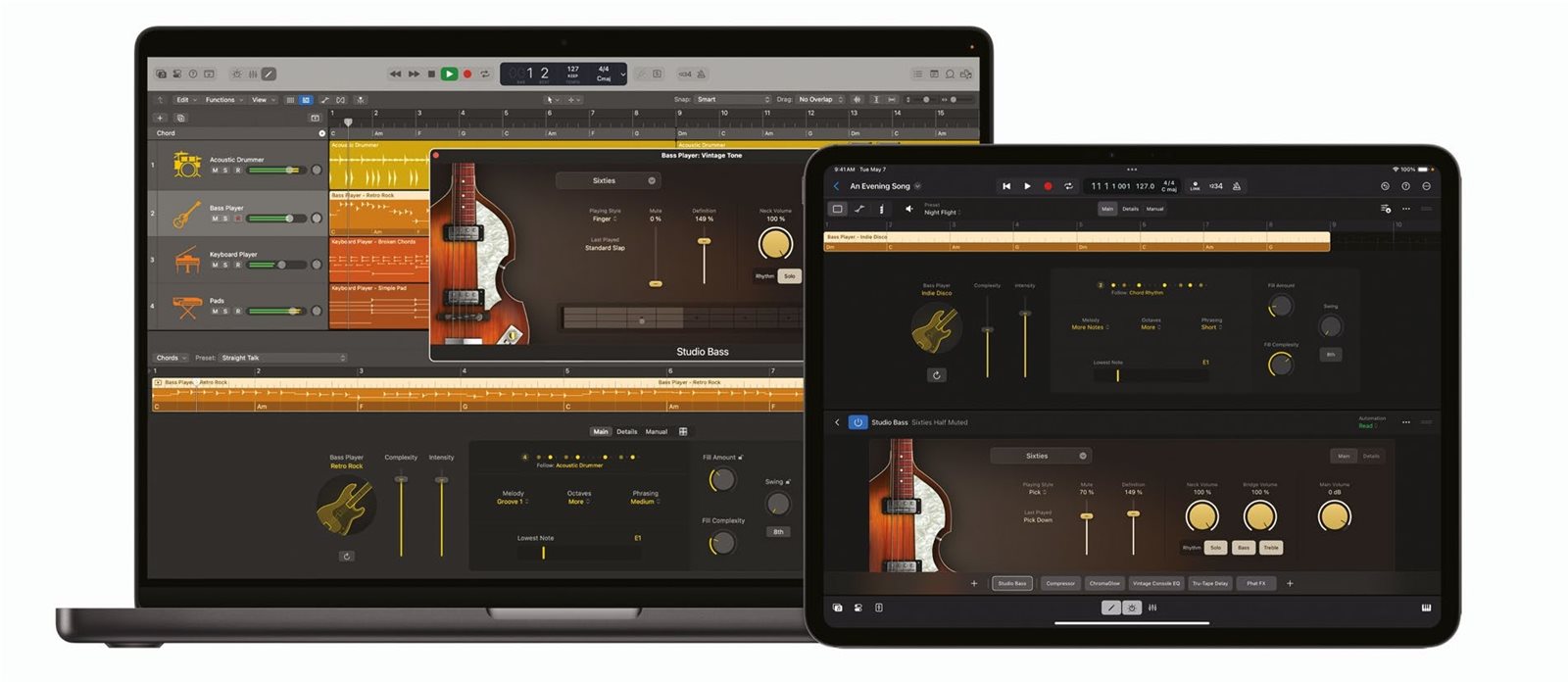
Task: Select the Main tab in Mac Session Player editor
Action: (601, 431)
